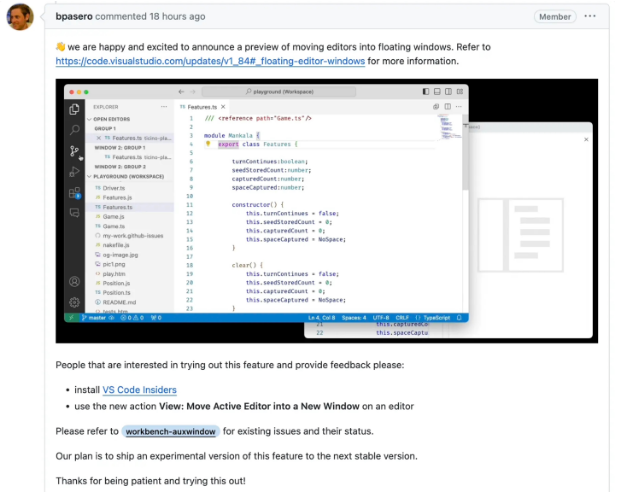Click bpasero's profile avatar
Screen dimensions: 620x492
[20, 17]
